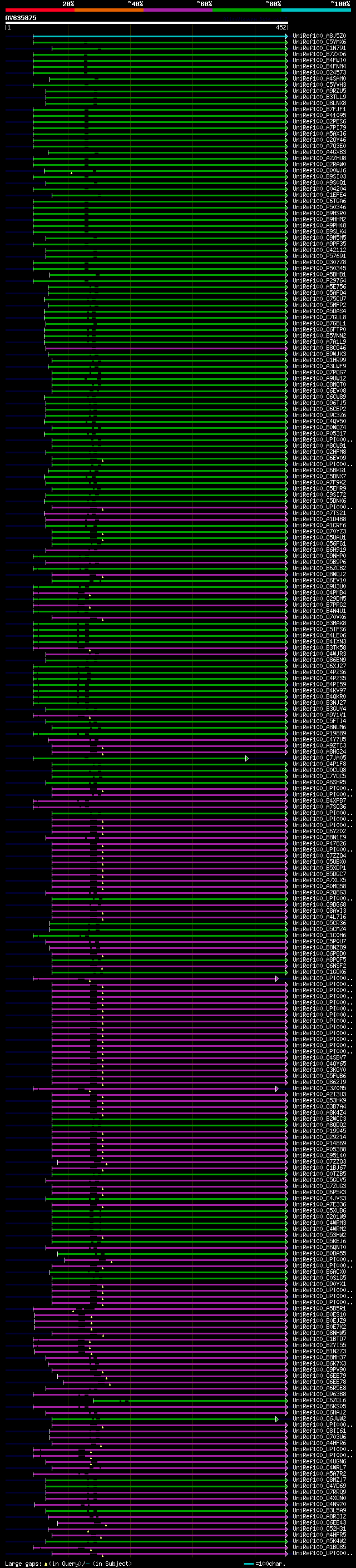Select hit label UniRef100_O24573
The image size is (356, 1568).
[x=319, y=72]
